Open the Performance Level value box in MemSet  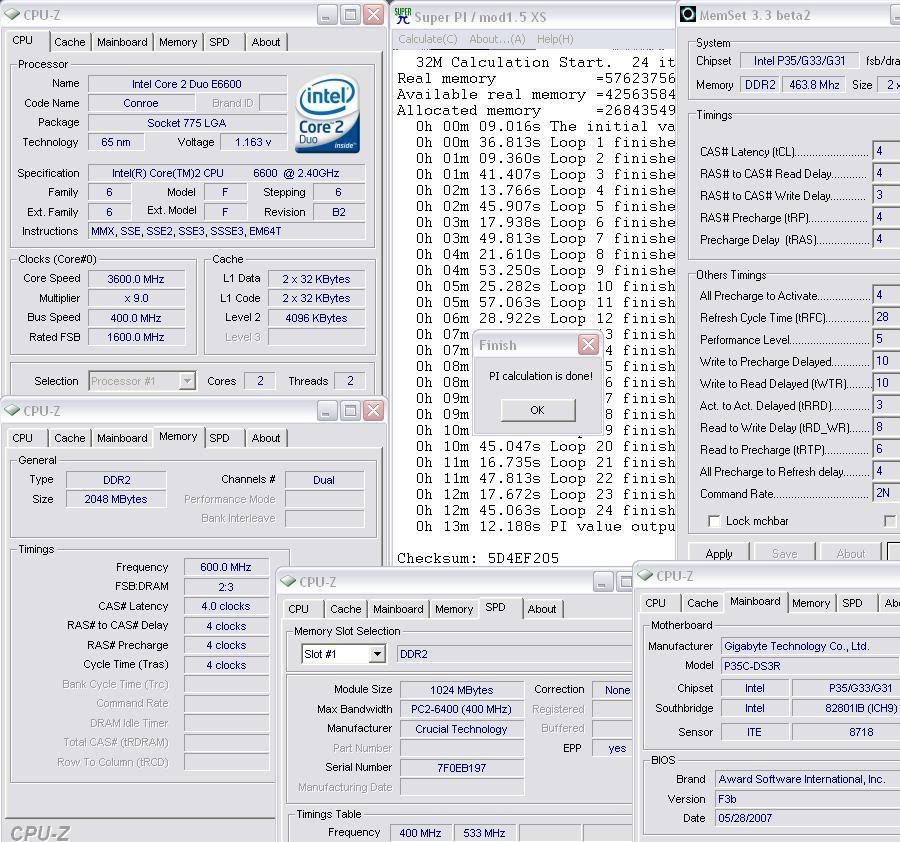(886, 339)
